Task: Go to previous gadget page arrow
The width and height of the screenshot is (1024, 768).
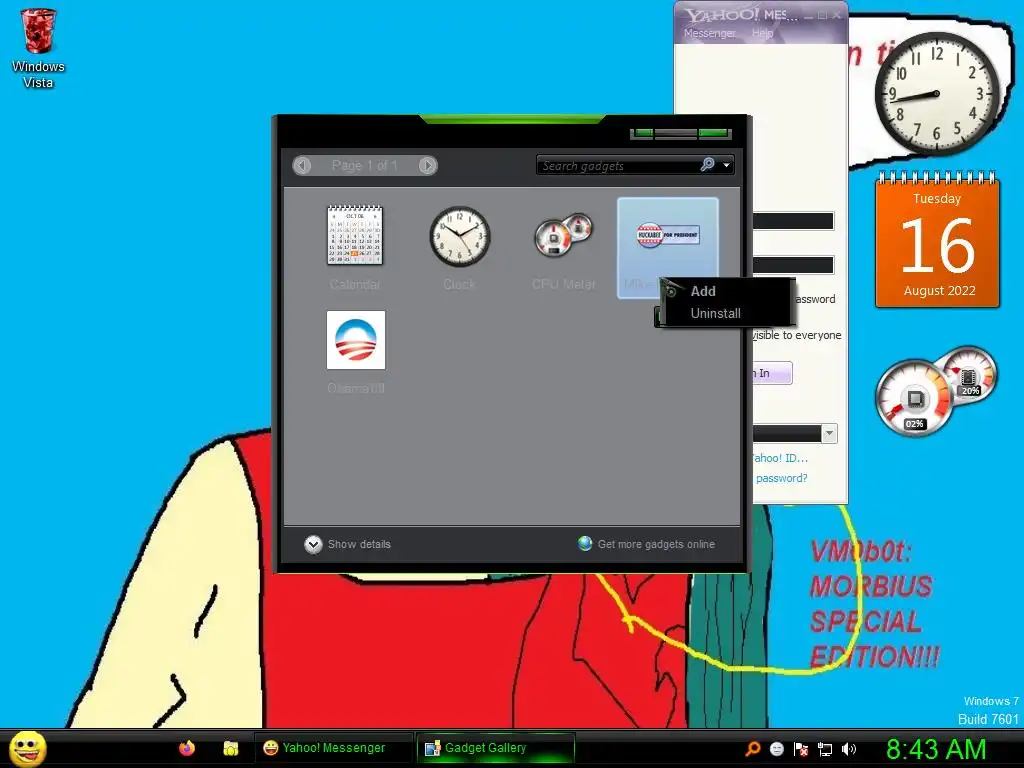Action: [x=302, y=165]
